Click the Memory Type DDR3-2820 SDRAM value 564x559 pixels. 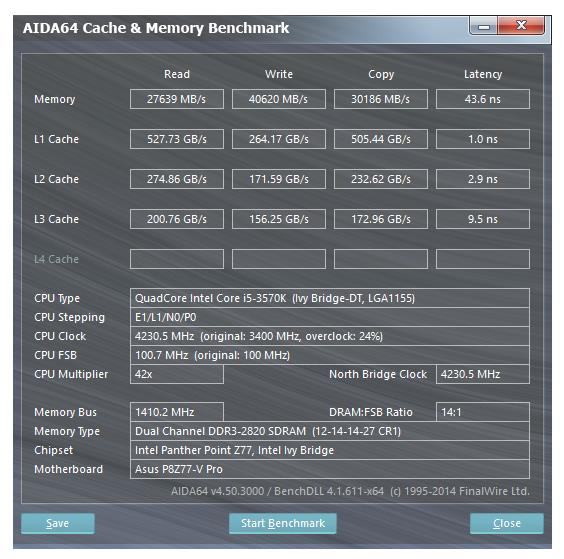pyautogui.click(x=329, y=431)
